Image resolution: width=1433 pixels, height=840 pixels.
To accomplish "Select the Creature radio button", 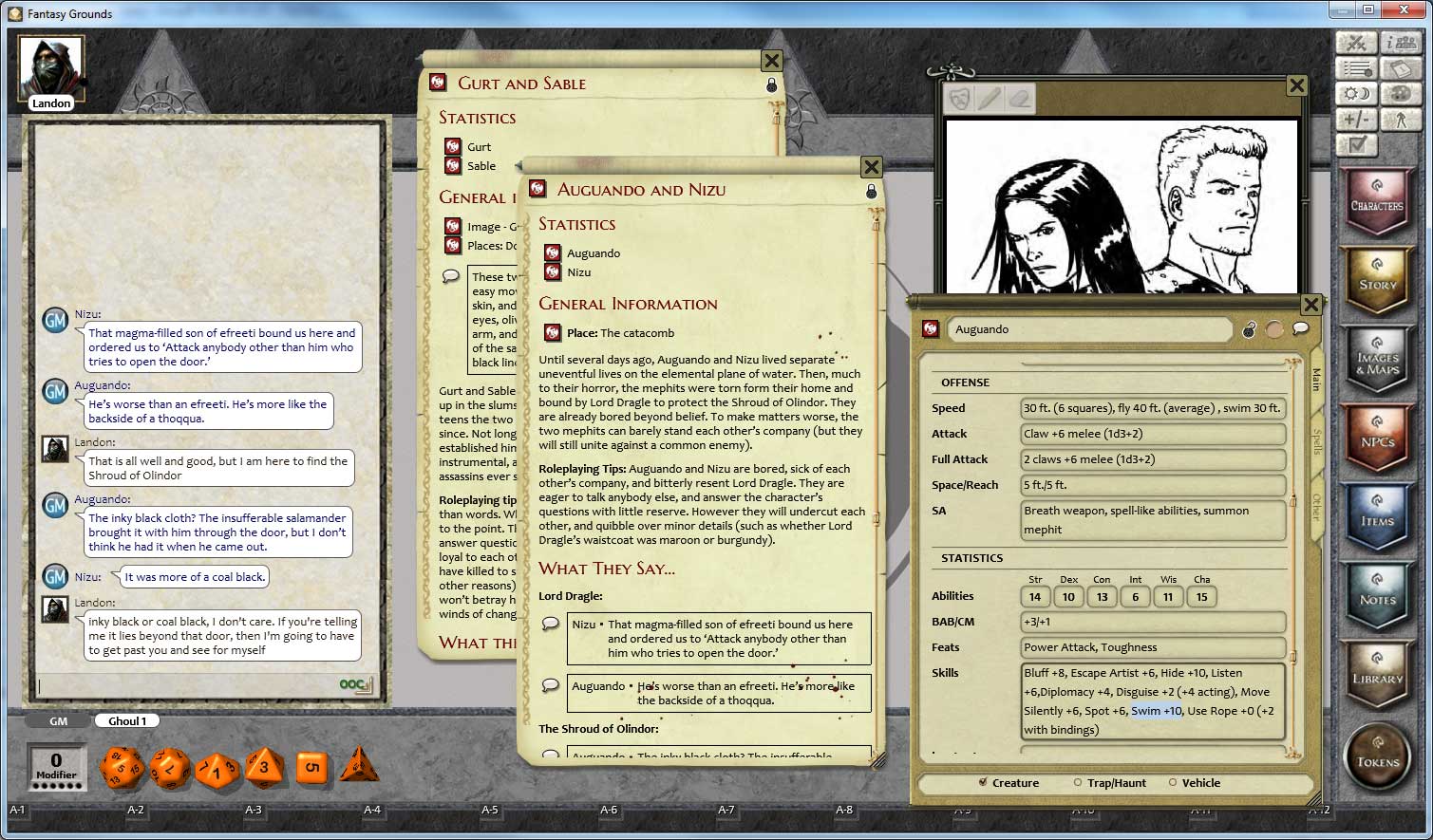I will click(983, 782).
